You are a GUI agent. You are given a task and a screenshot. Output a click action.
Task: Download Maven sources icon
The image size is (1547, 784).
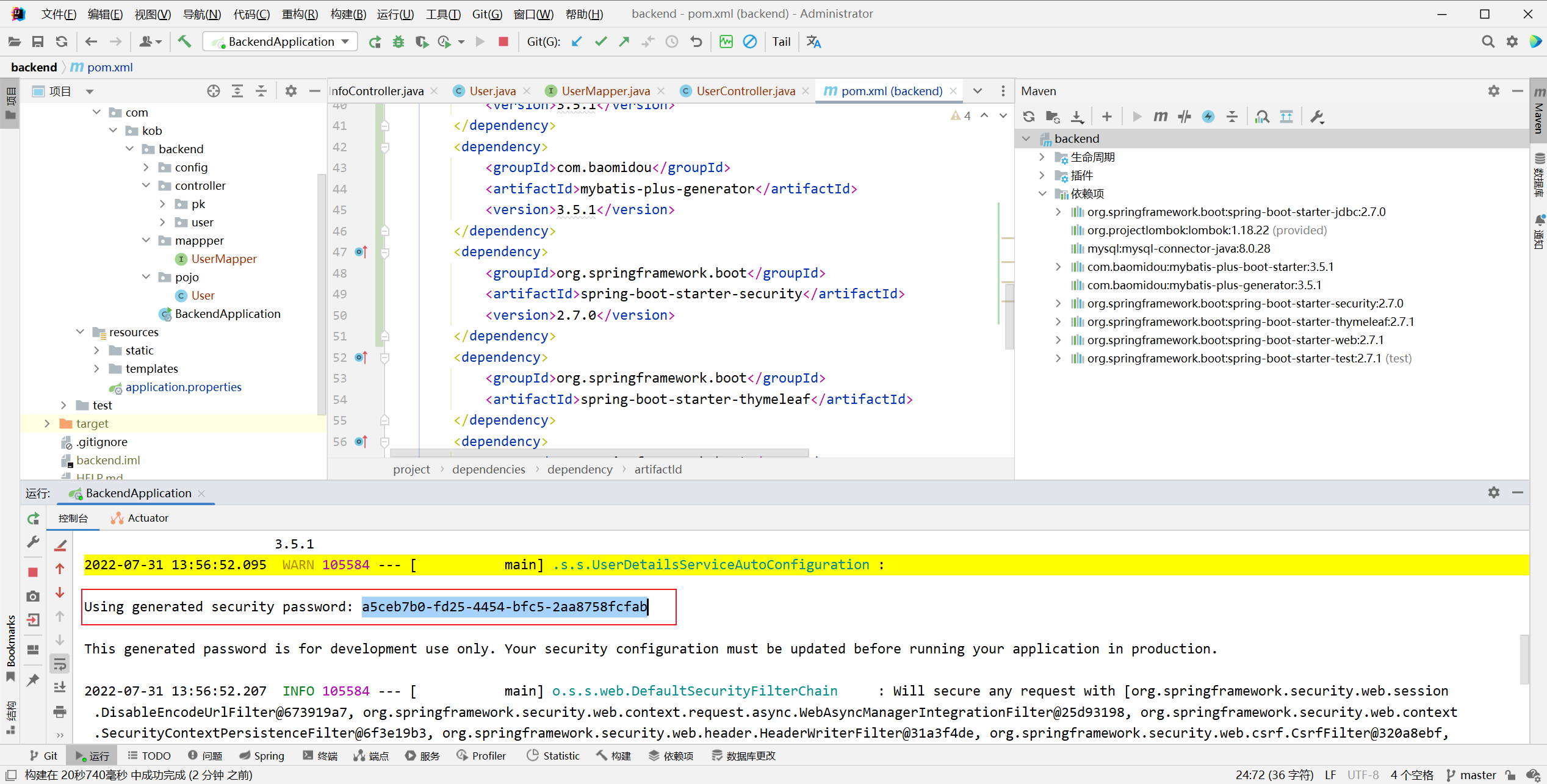[x=1078, y=117]
